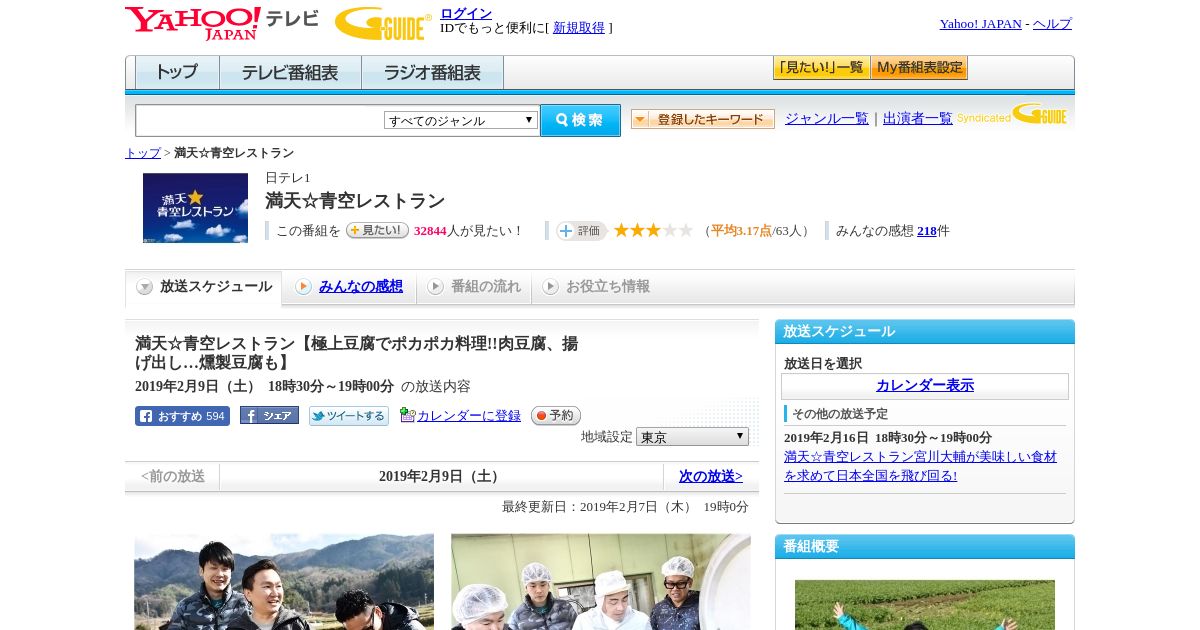Select the みんなの感想 tab

click(349, 287)
